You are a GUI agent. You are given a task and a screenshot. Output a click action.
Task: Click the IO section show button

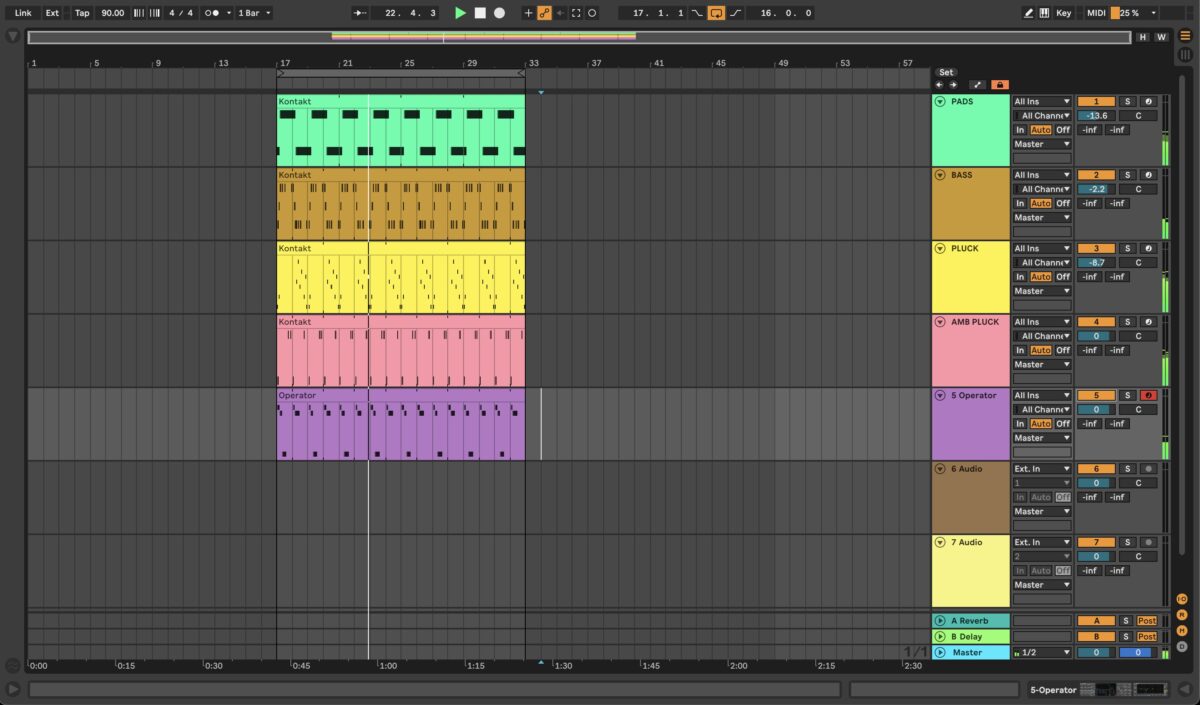coord(1182,599)
